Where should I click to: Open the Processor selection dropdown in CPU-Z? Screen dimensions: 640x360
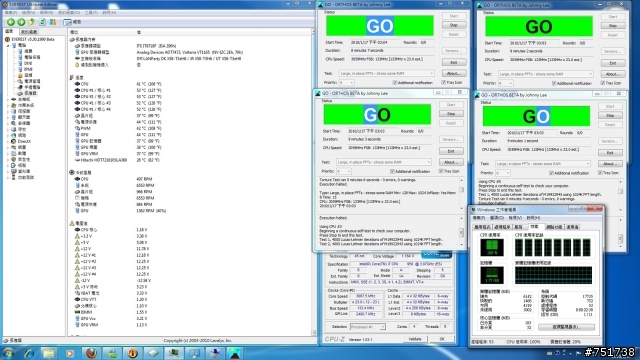(x=367, y=327)
